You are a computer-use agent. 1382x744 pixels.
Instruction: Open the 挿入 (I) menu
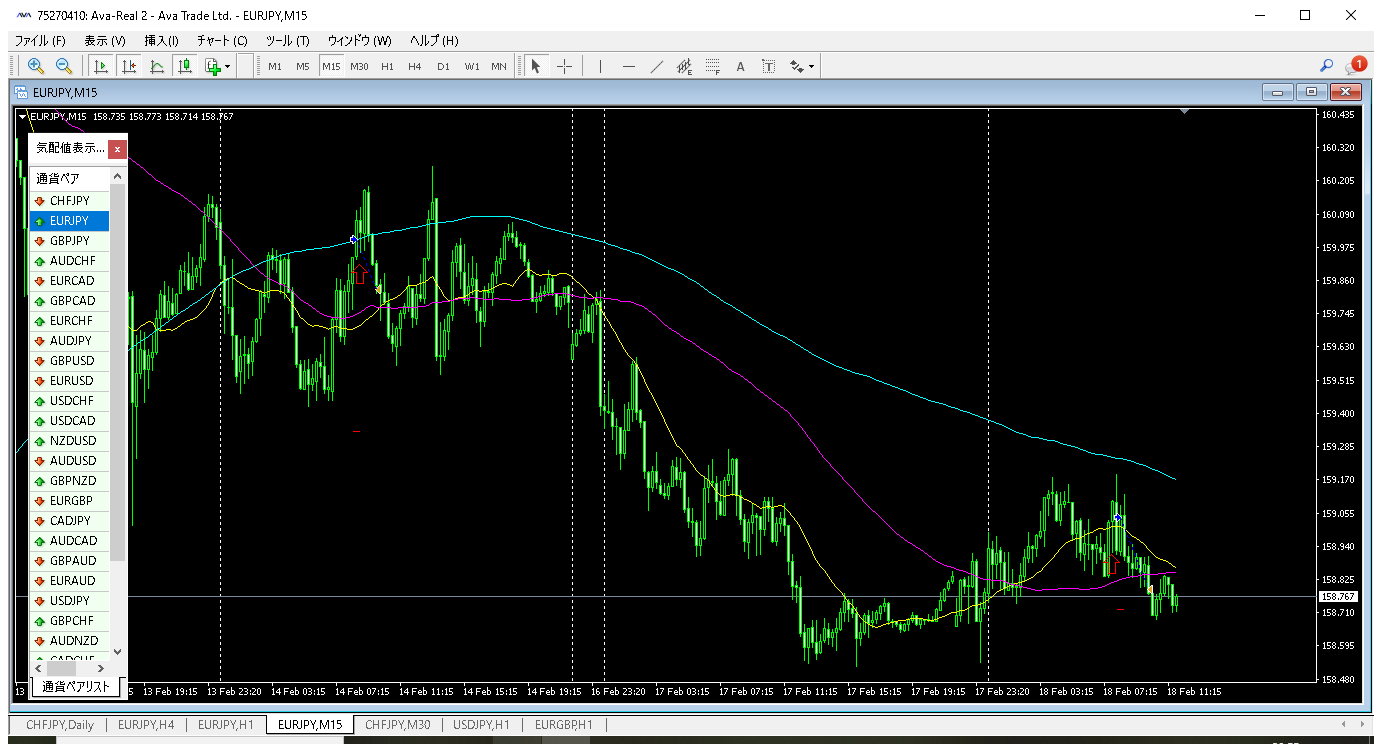pyautogui.click(x=161, y=41)
